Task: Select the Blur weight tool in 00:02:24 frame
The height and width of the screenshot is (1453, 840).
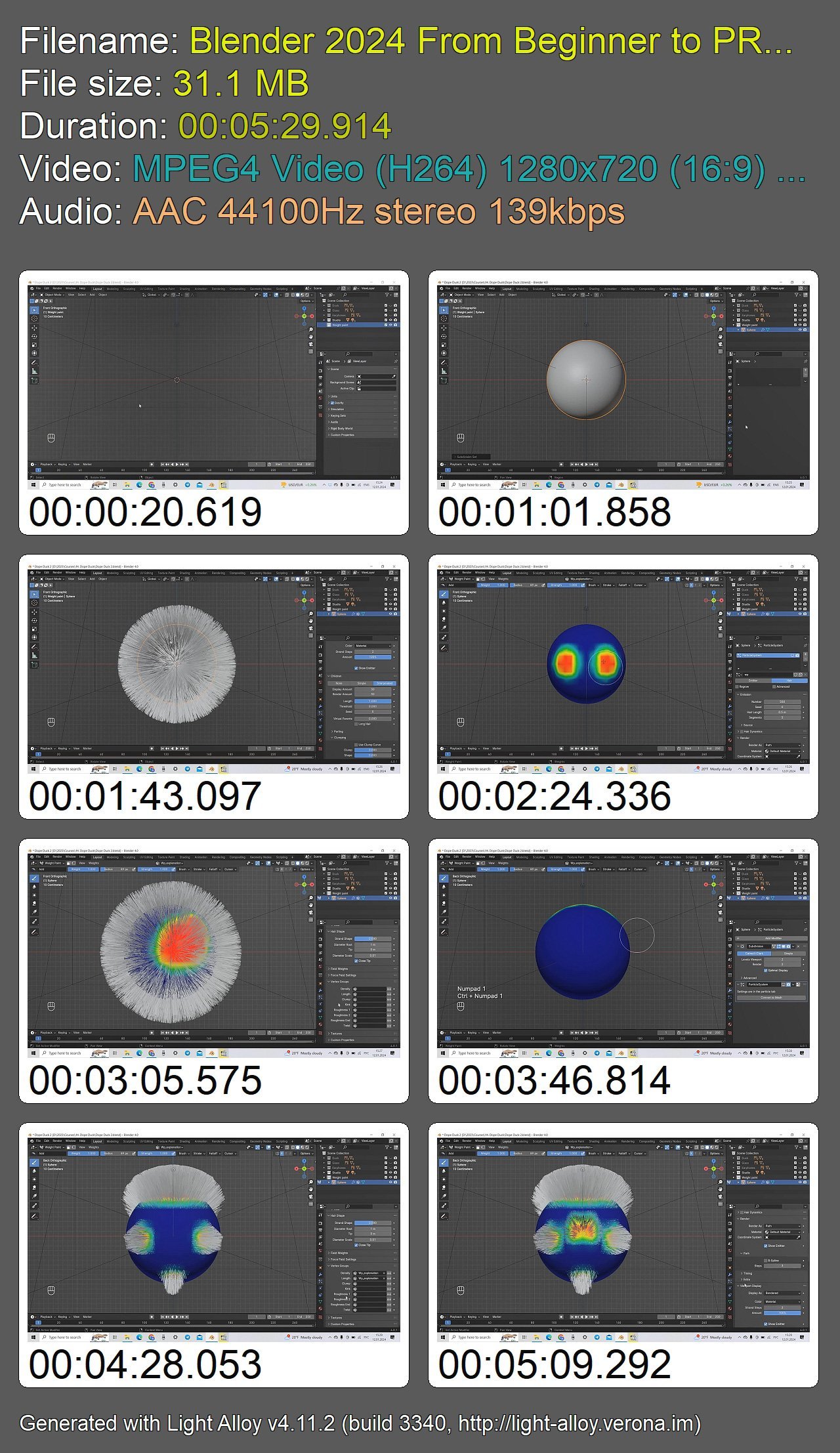Action: (444, 602)
